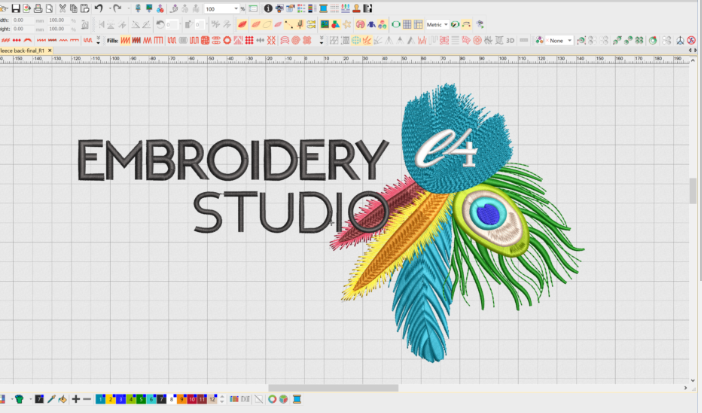Image resolution: width=702 pixels, height=413 pixels.
Task: Click the orange stamp icon
Action: [356, 9]
